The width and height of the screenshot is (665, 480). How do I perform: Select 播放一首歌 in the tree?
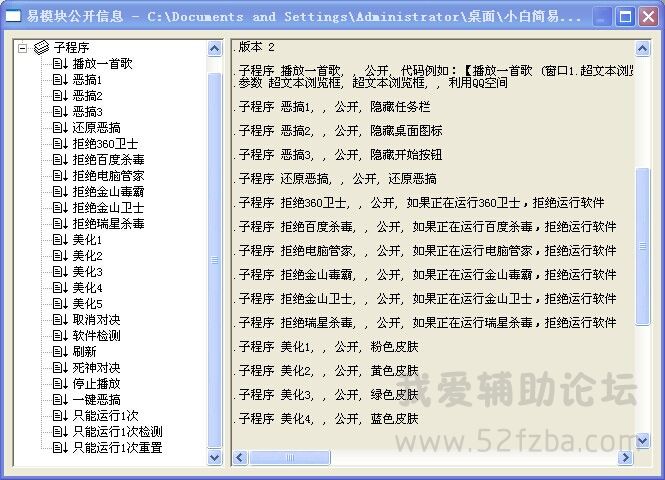102,64
